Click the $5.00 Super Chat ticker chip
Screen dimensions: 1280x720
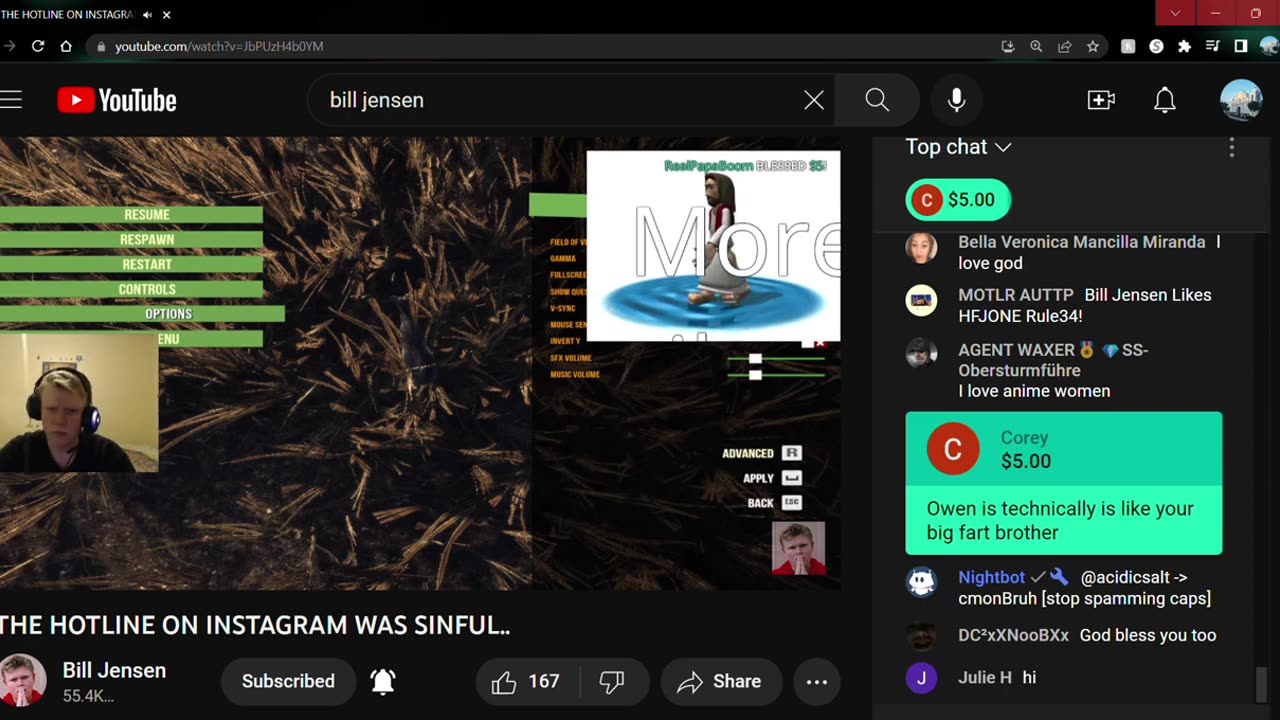coord(958,200)
